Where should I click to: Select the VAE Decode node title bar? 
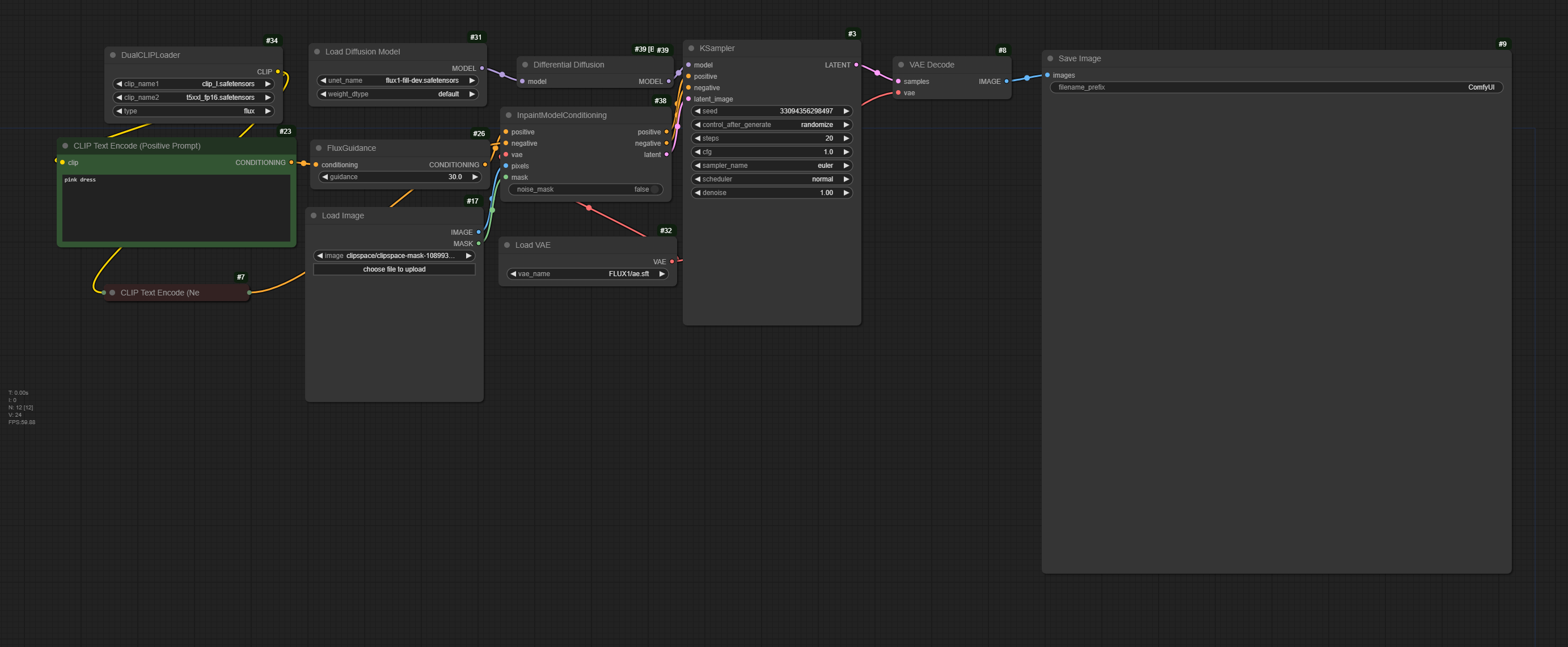[x=956, y=65]
